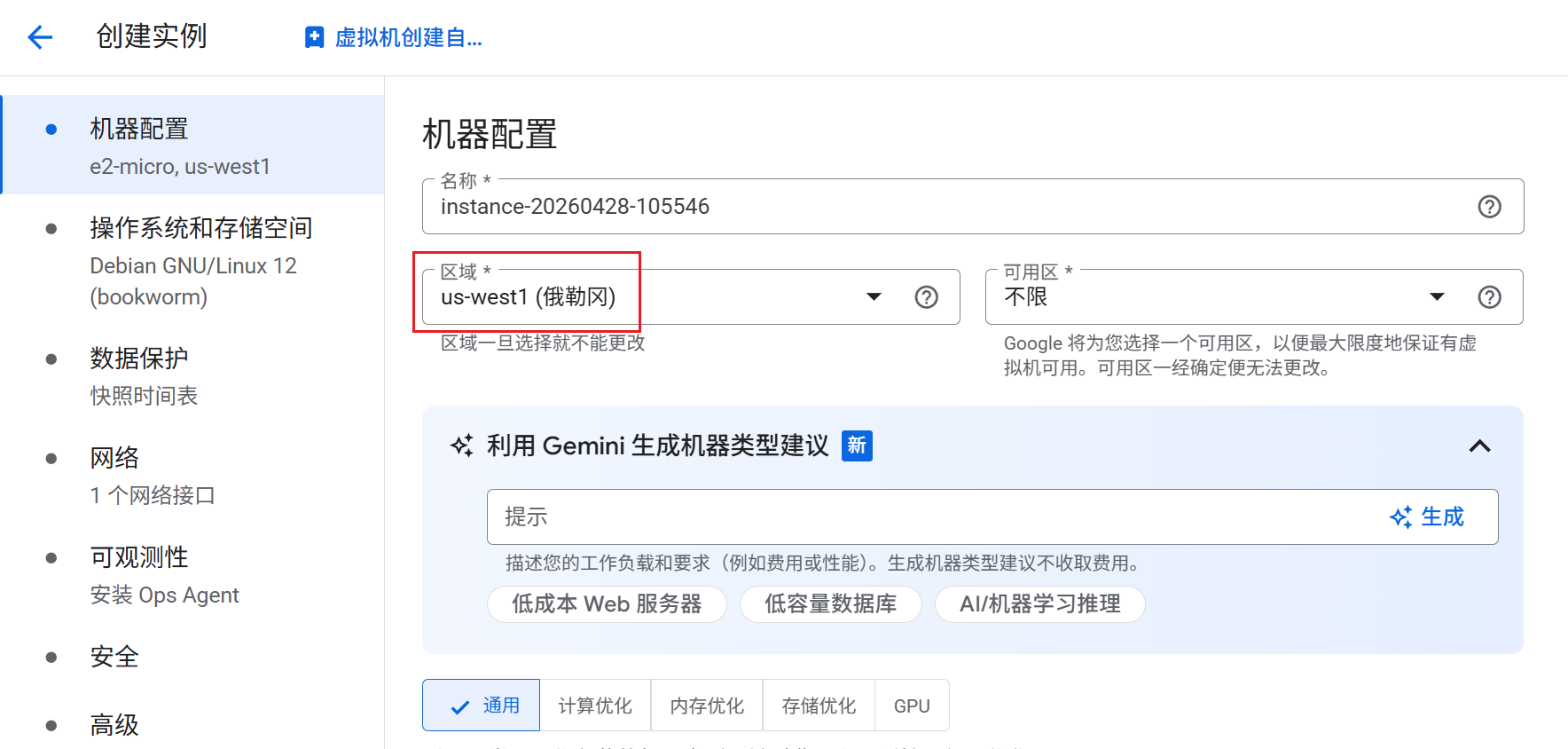
Task: Click the help icon in the name field
Action: (1489, 207)
